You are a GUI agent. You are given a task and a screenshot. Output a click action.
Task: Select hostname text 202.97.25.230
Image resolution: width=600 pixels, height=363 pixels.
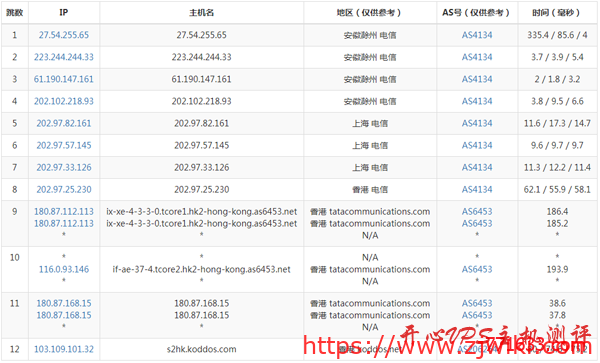pos(201,190)
